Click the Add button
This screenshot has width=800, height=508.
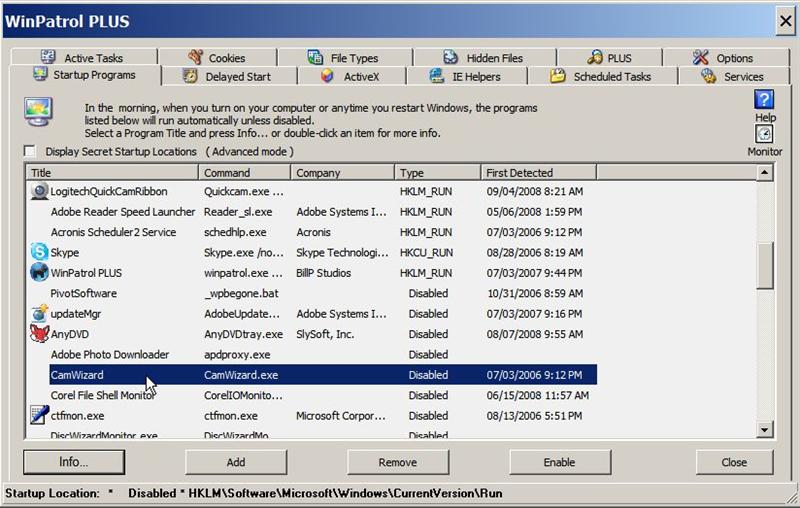(x=236, y=462)
